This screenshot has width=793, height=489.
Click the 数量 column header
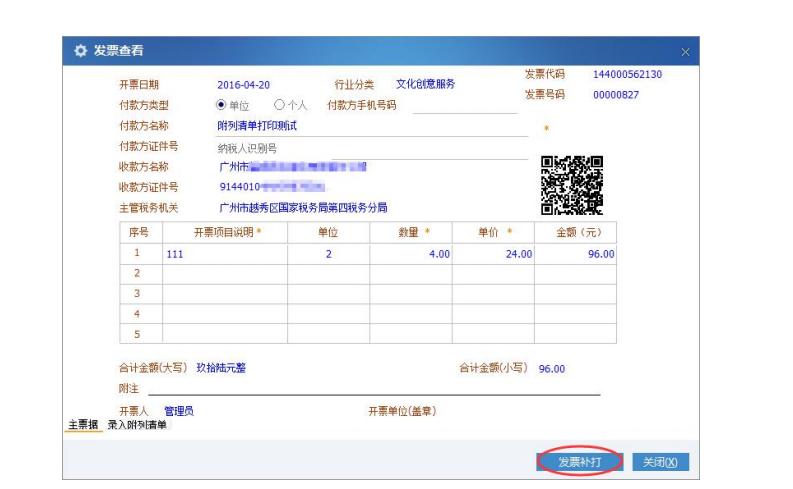pyautogui.click(x=411, y=233)
